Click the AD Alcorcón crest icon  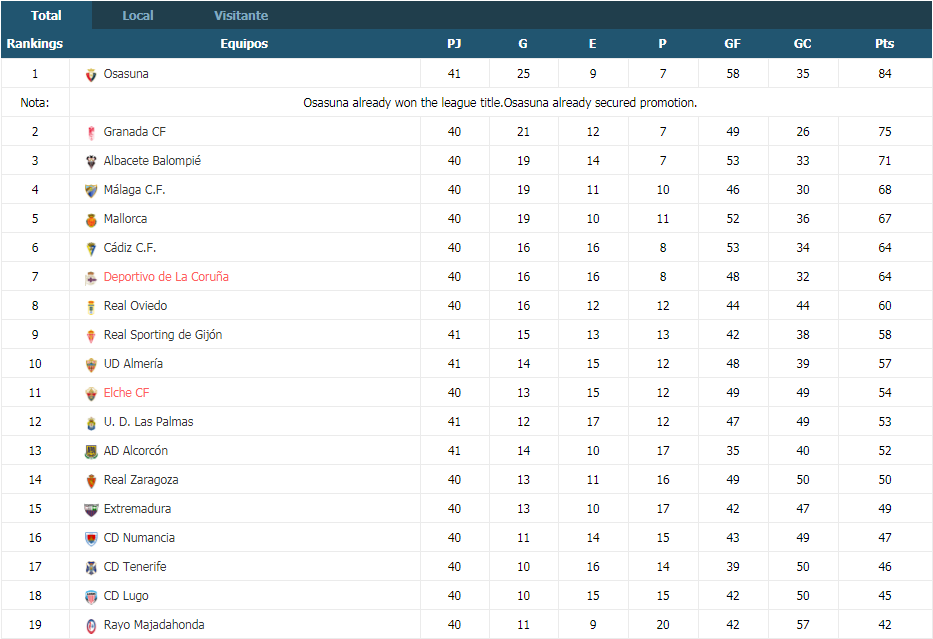(x=91, y=452)
